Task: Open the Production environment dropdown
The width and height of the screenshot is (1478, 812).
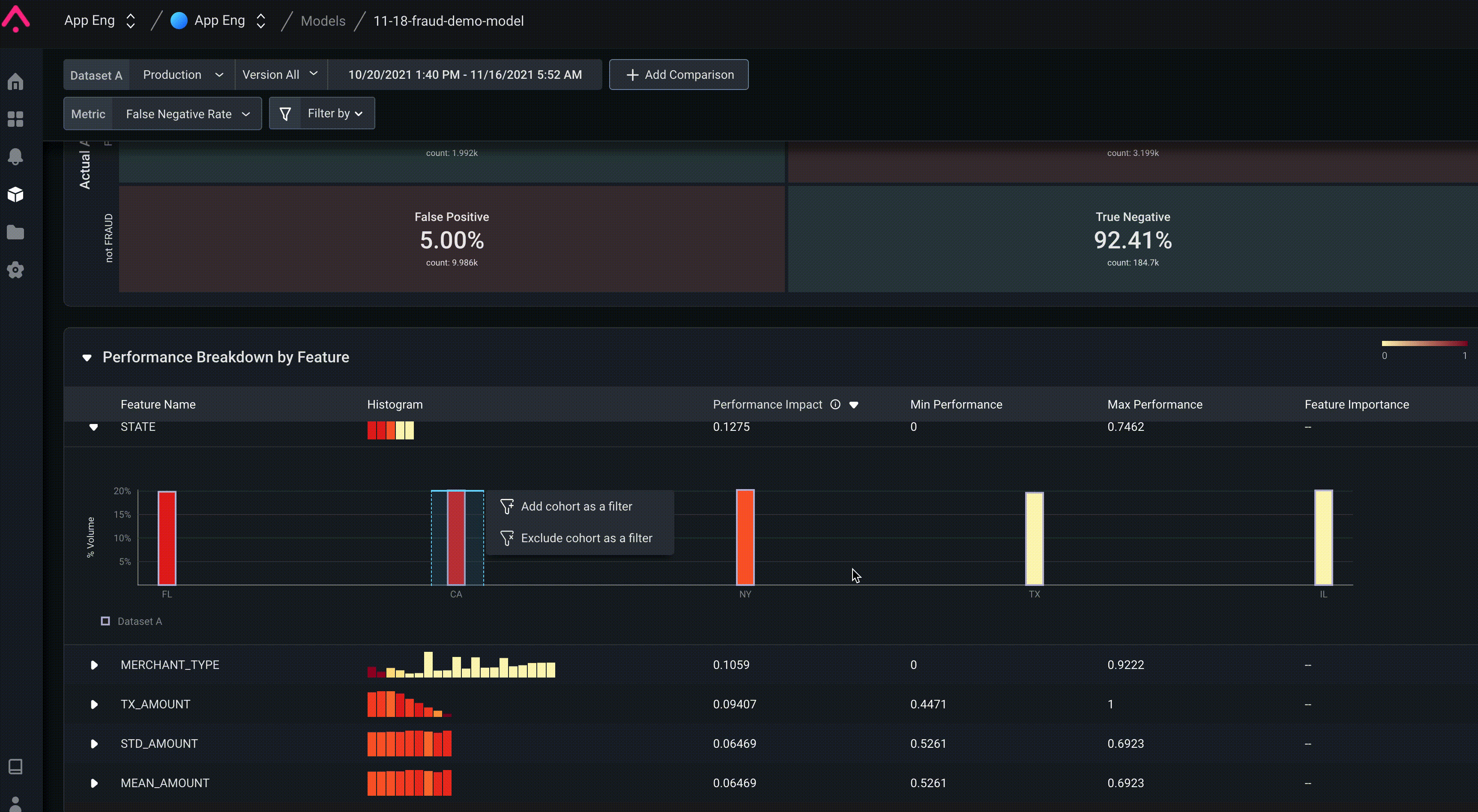Action: click(182, 75)
